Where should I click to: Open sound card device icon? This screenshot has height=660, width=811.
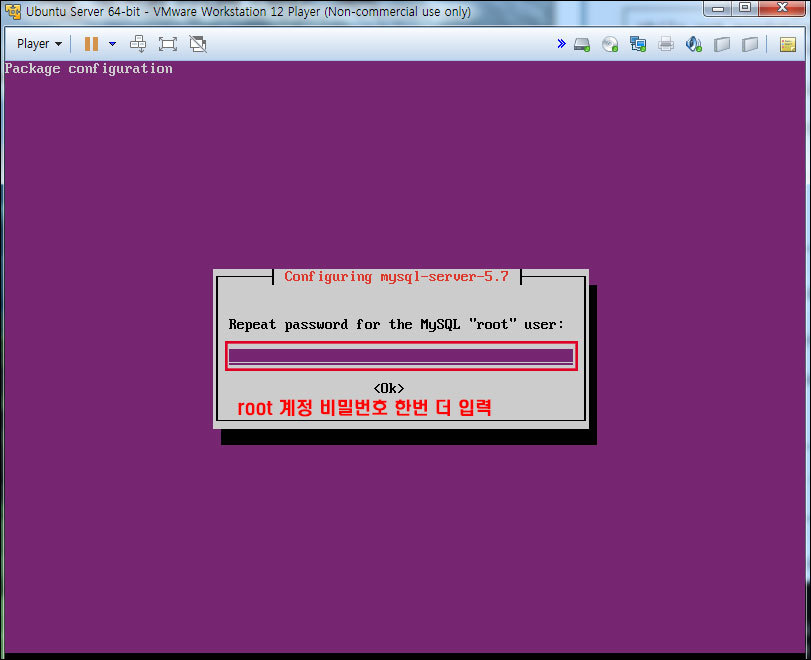click(x=694, y=44)
